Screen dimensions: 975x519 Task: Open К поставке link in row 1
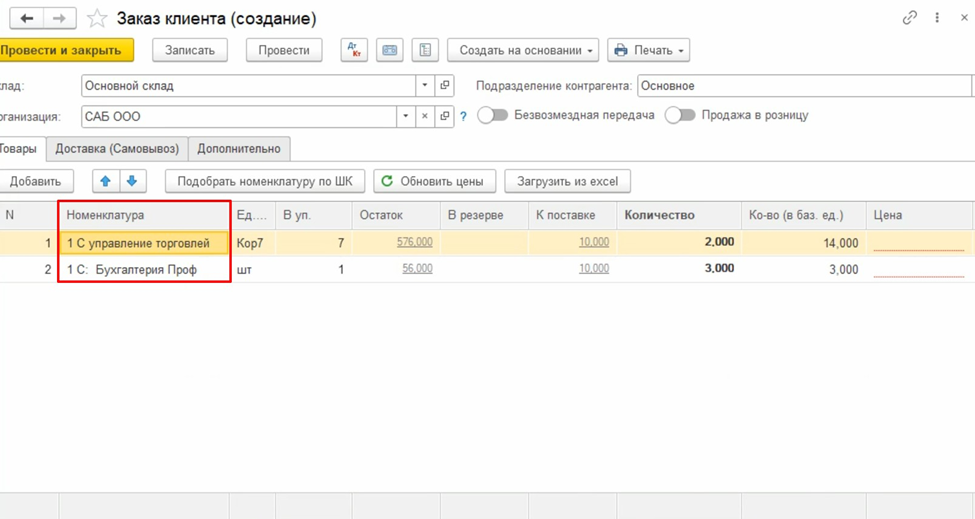(594, 242)
